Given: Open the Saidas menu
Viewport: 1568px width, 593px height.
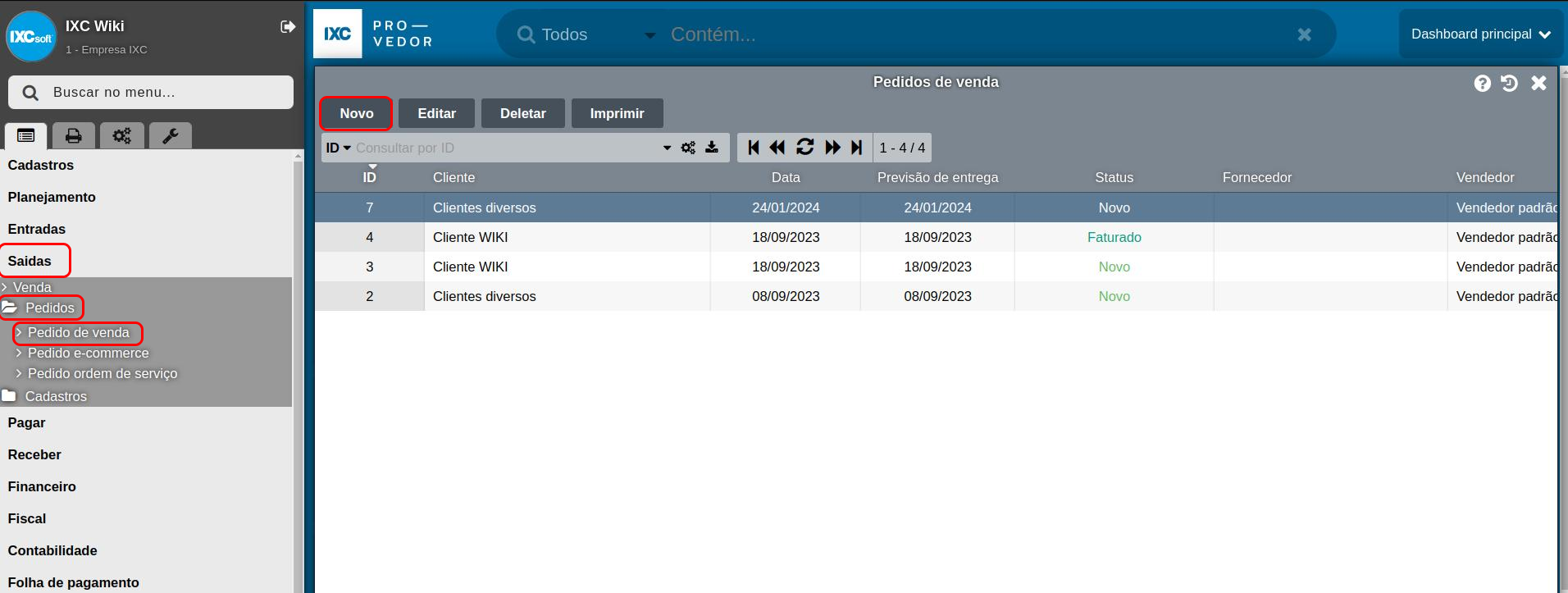Looking at the screenshot, I should (30, 261).
